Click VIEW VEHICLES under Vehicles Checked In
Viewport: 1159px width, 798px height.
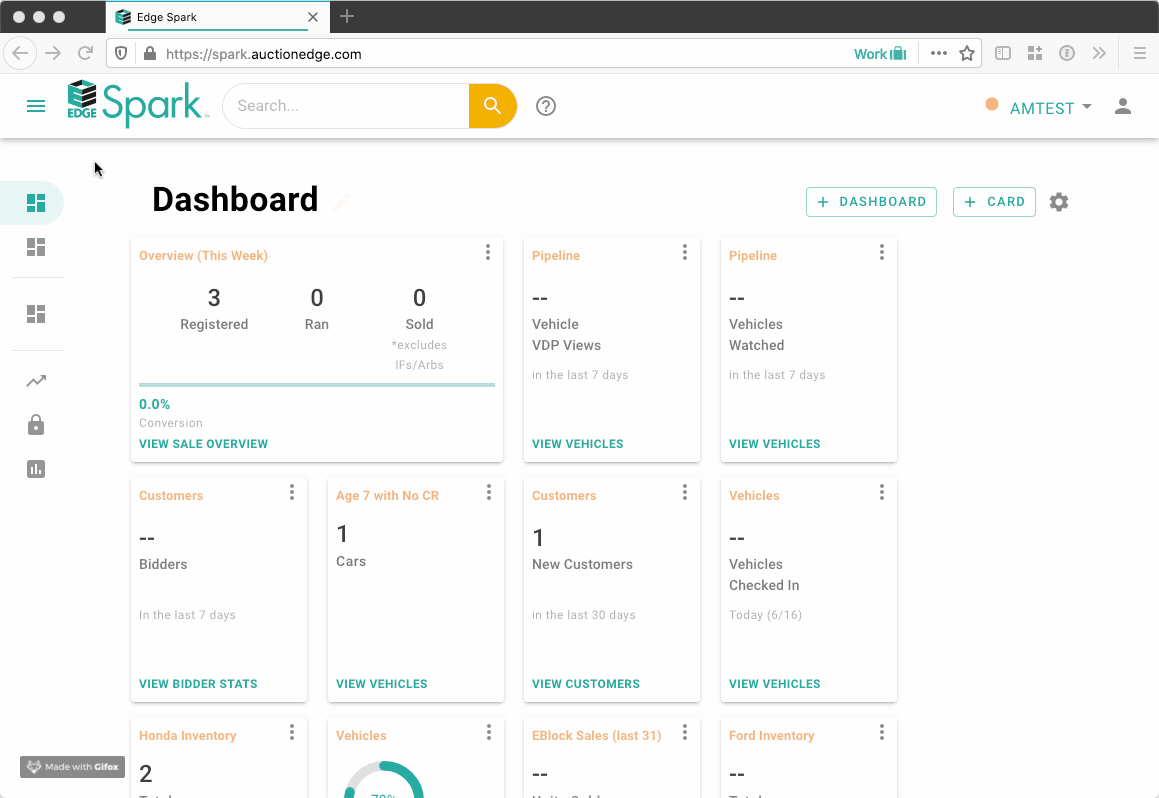(x=775, y=684)
